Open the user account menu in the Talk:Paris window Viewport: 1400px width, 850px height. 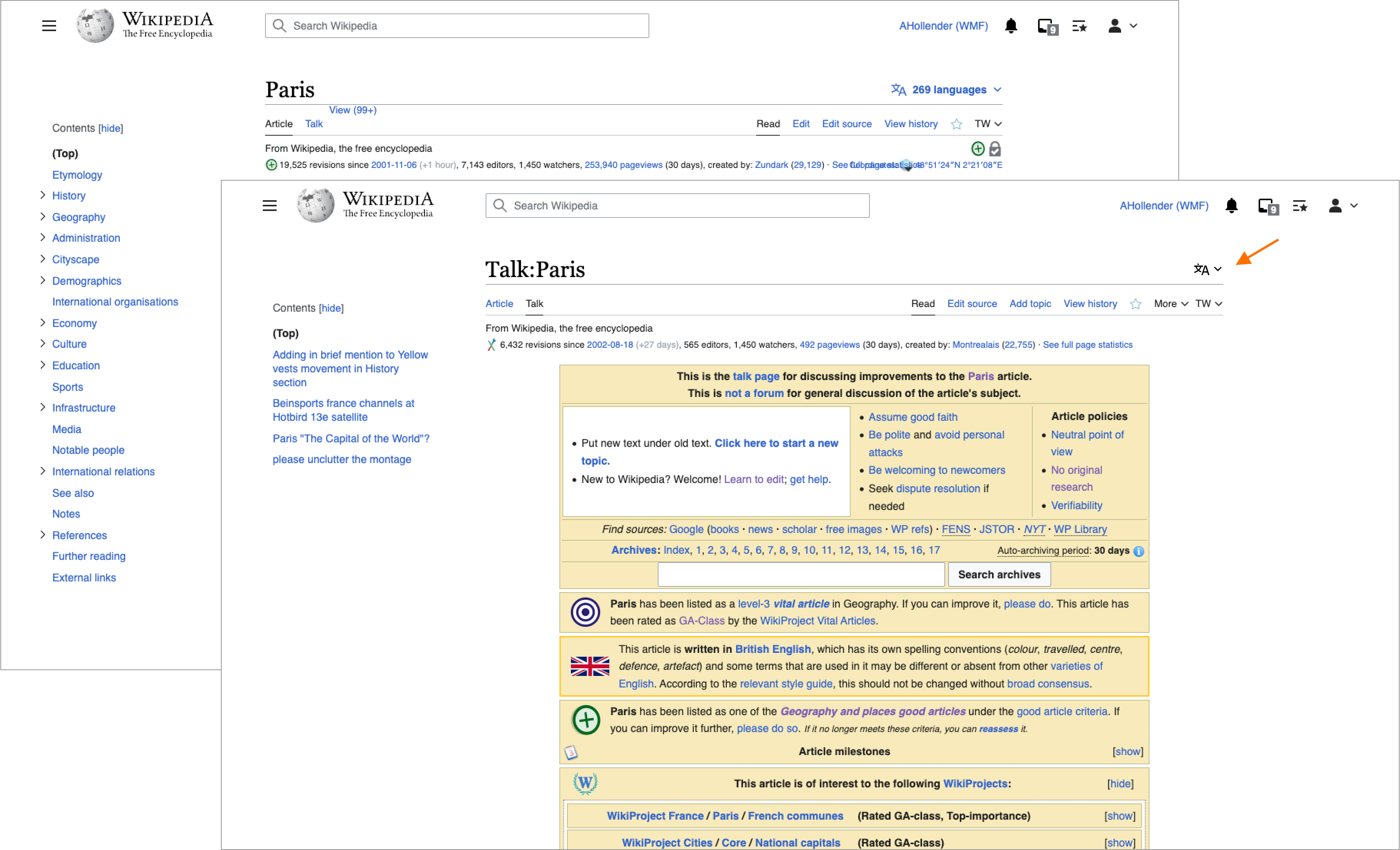click(x=1343, y=206)
